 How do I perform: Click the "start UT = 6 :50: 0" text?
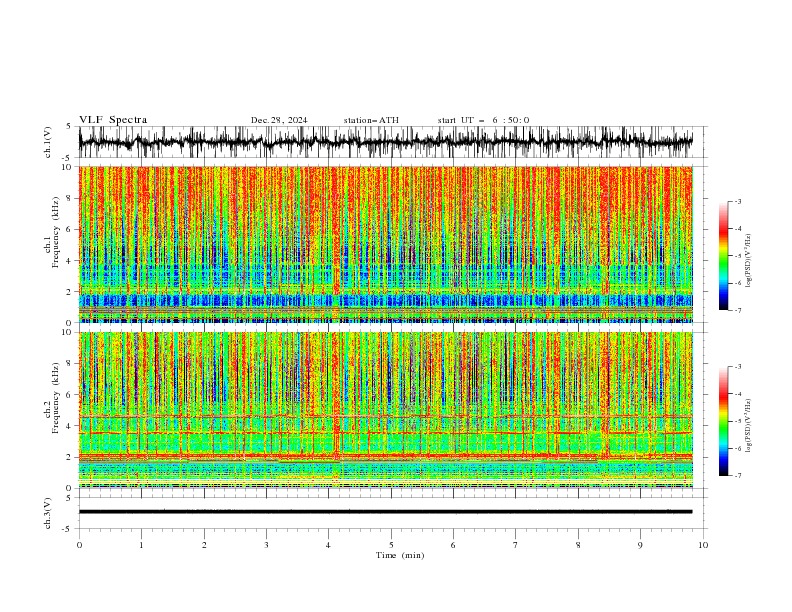[483, 120]
